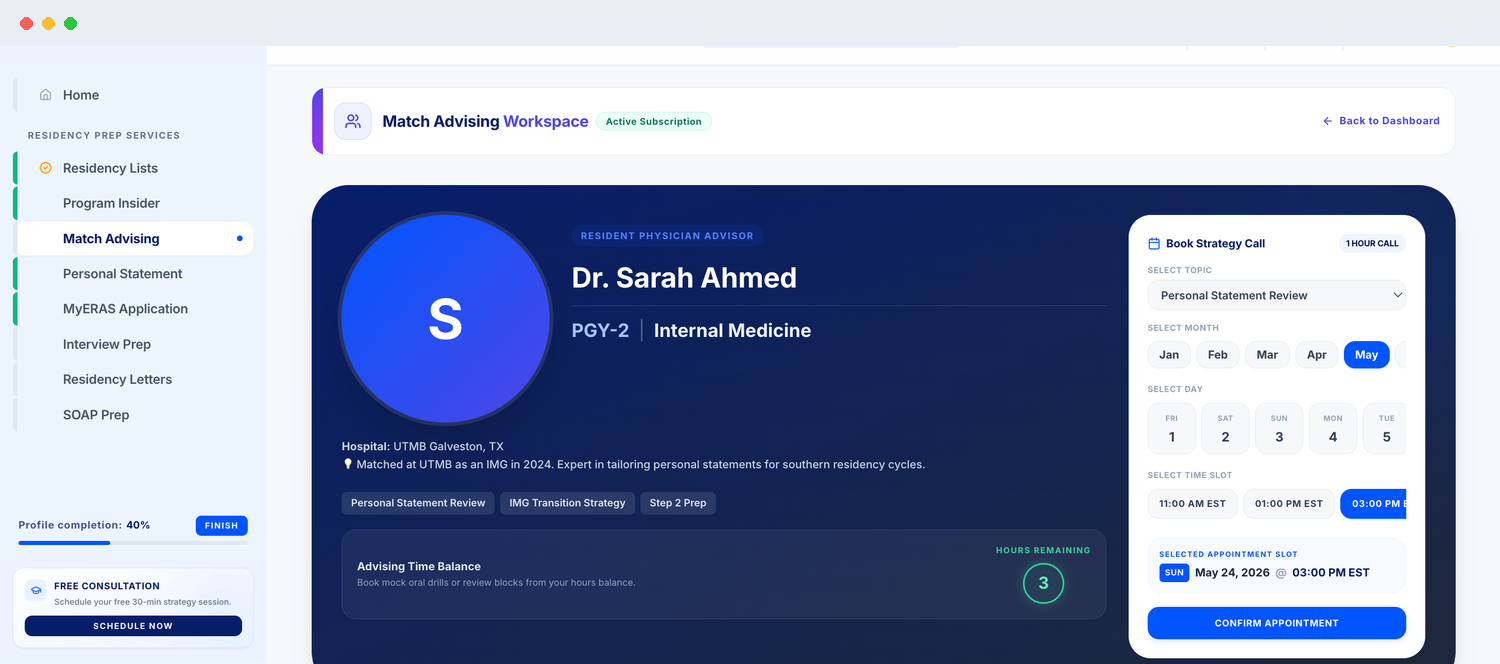The image size is (1500, 664).
Task: Click the PGY-2 label
Action: (600, 330)
